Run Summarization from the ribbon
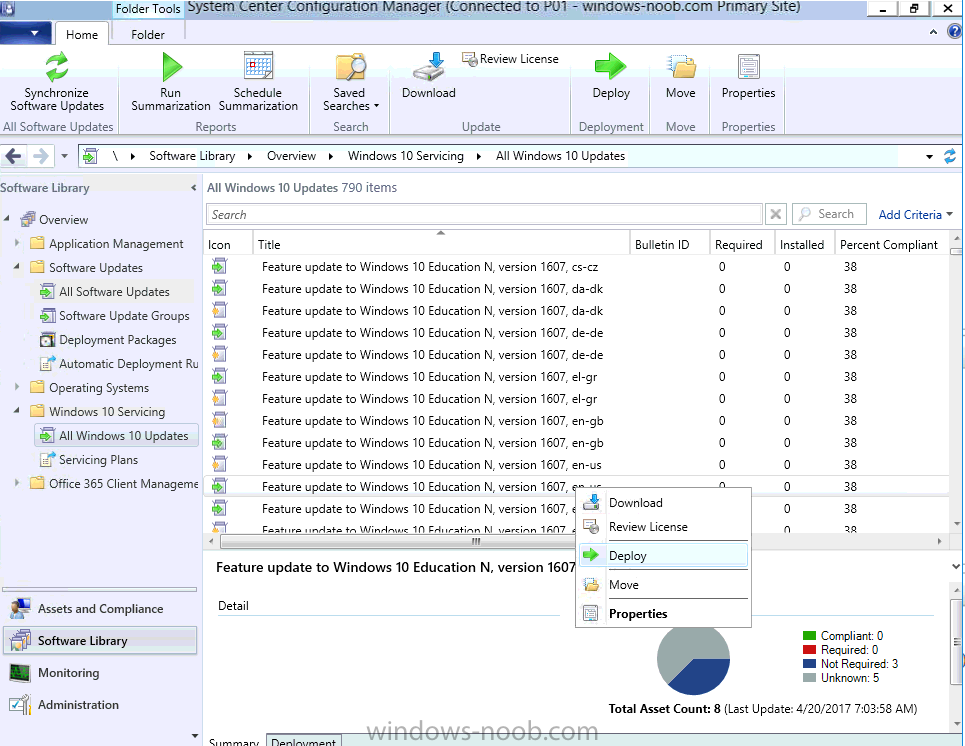This screenshot has width=965, height=746. (171, 83)
